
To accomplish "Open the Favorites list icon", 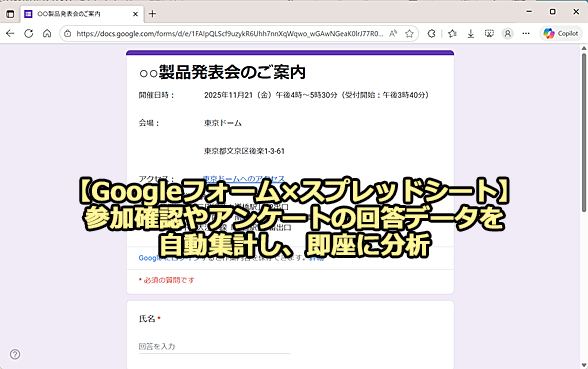I will [x=452, y=34].
